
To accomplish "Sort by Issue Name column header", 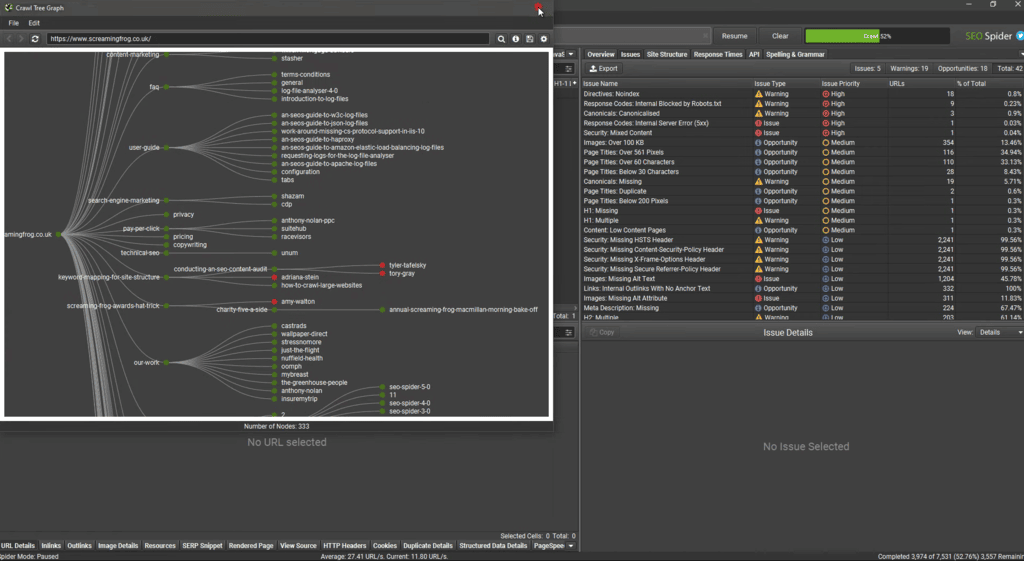I will tap(666, 84).
